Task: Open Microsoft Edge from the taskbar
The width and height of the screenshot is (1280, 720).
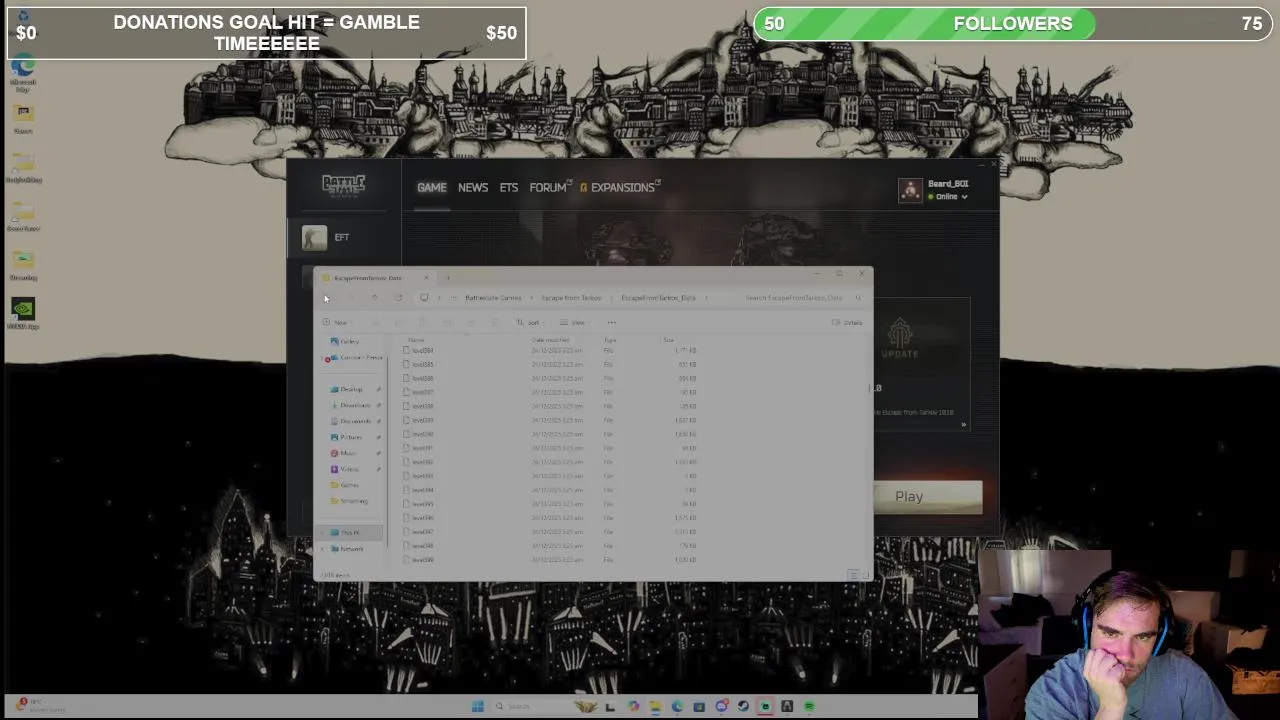Action: (677, 706)
